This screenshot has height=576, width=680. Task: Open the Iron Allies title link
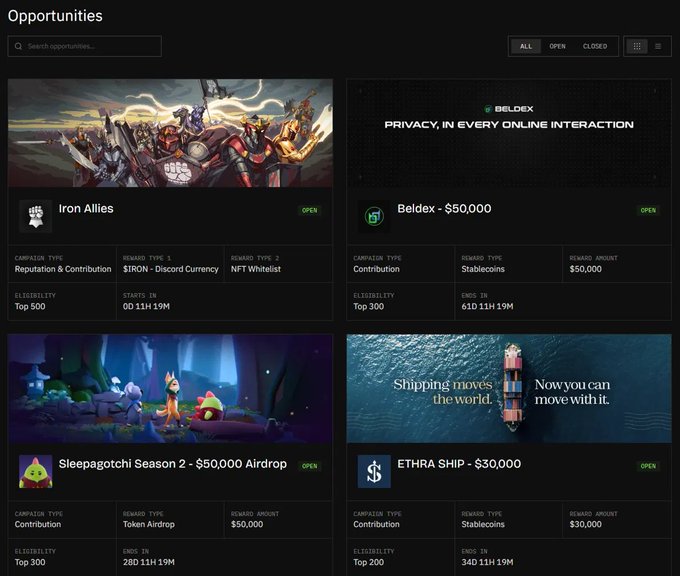(x=86, y=209)
